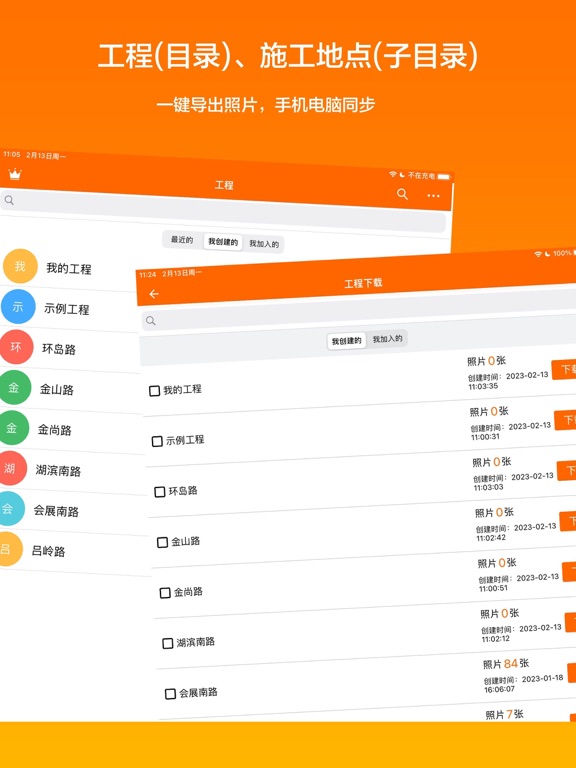Tap the 不在充电 battery status
The height and width of the screenshot is (768, 576).
429,175
